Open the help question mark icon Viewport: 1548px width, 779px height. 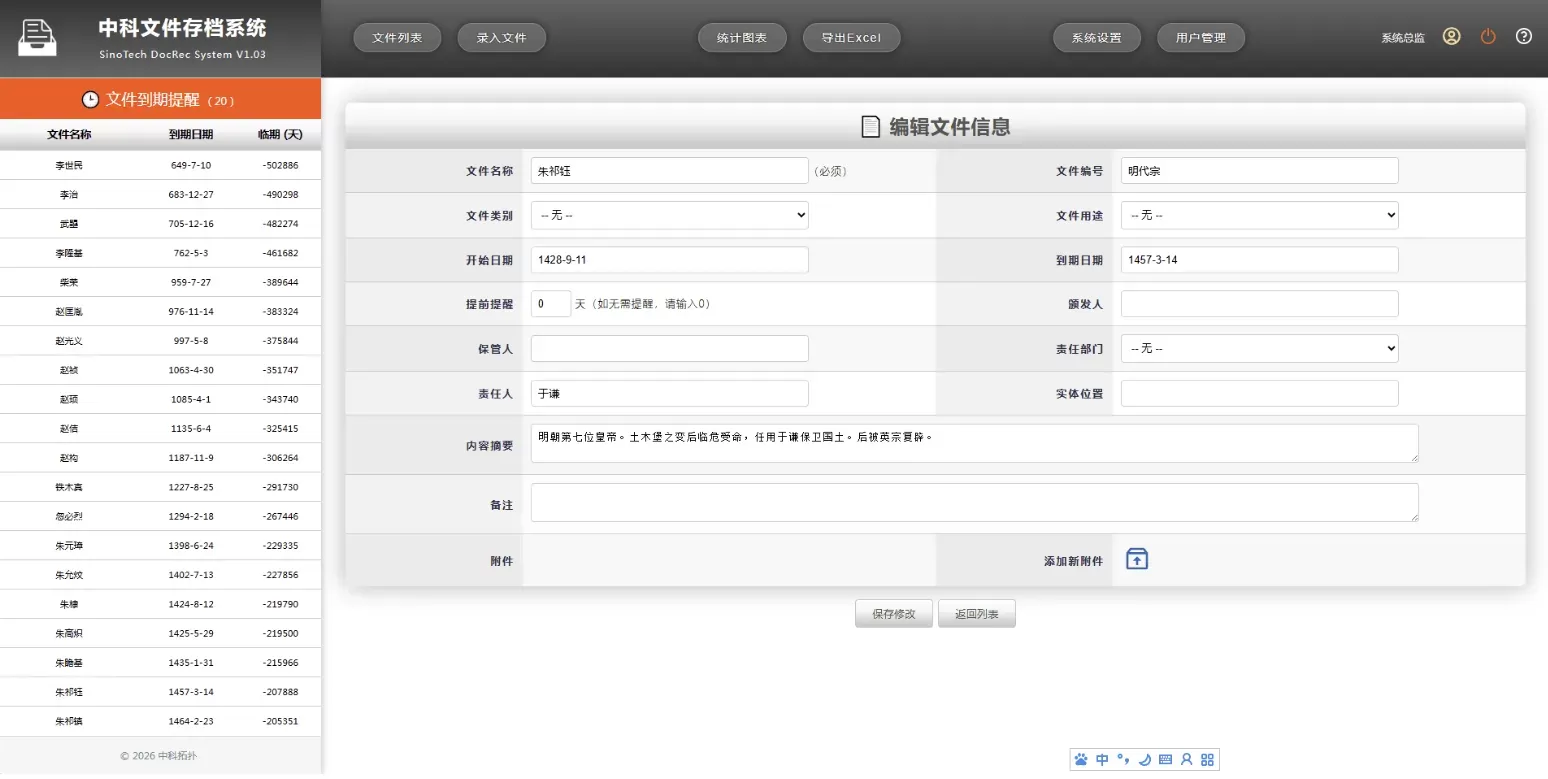1524,37
